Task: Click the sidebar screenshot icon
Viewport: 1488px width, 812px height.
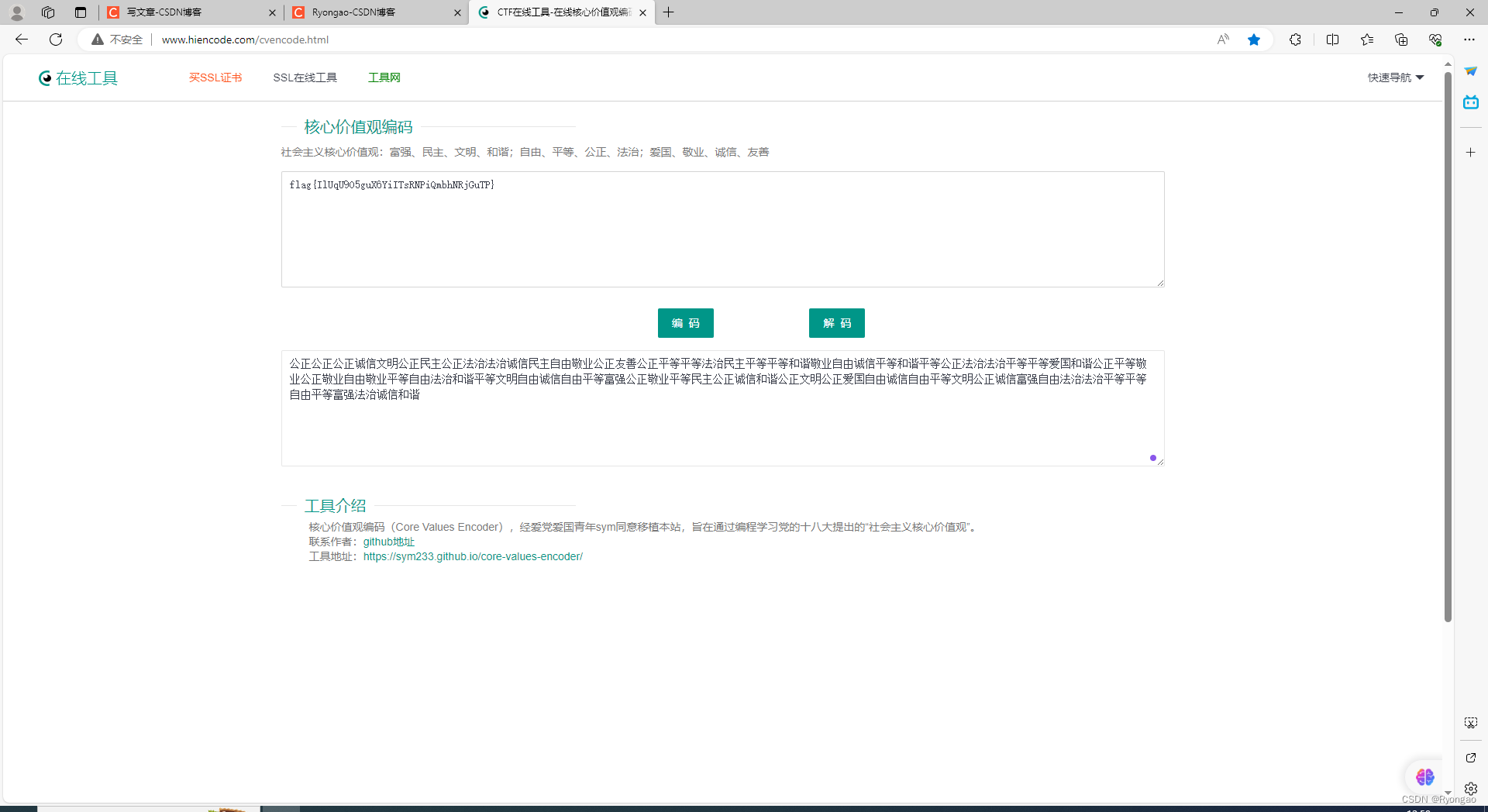Action: pos(1471,723)
